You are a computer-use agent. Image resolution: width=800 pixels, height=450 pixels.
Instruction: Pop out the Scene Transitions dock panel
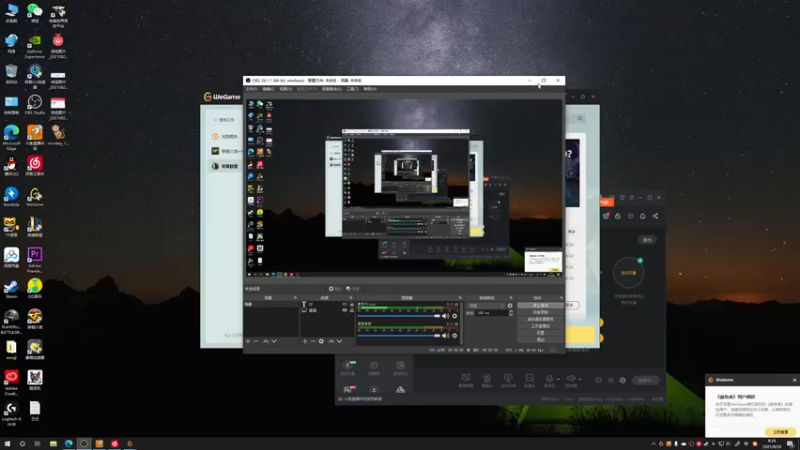[x=511, y=298]
